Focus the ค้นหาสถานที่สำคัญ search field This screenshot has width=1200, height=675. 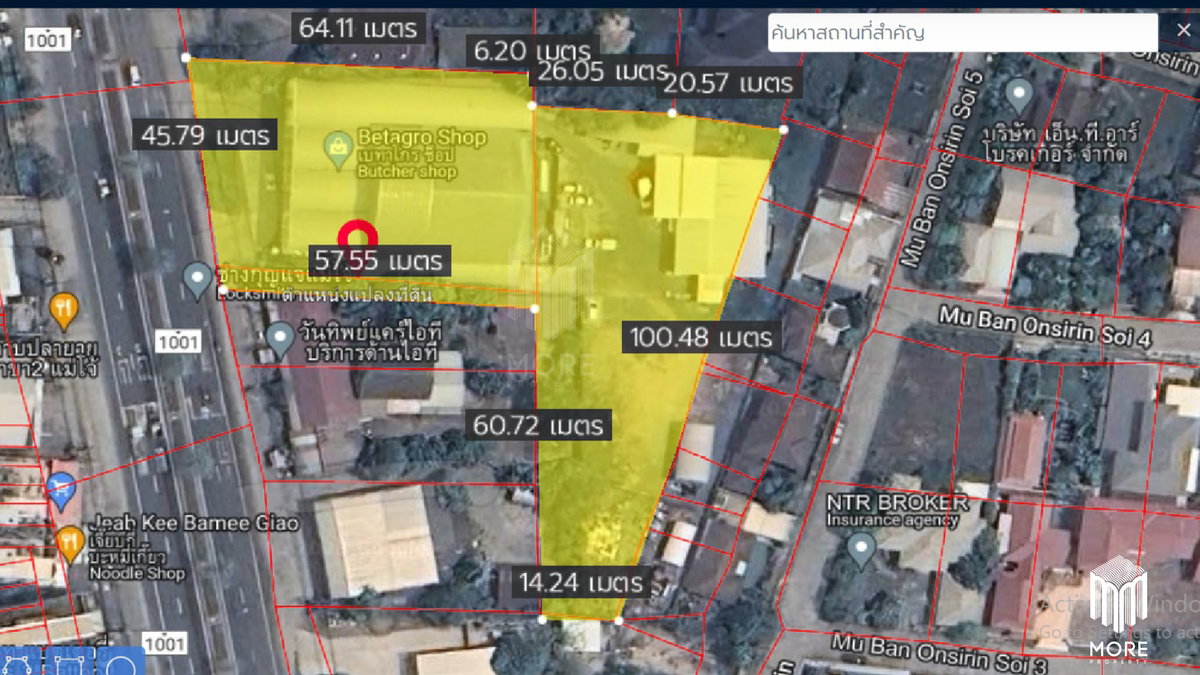coord(963,32)
